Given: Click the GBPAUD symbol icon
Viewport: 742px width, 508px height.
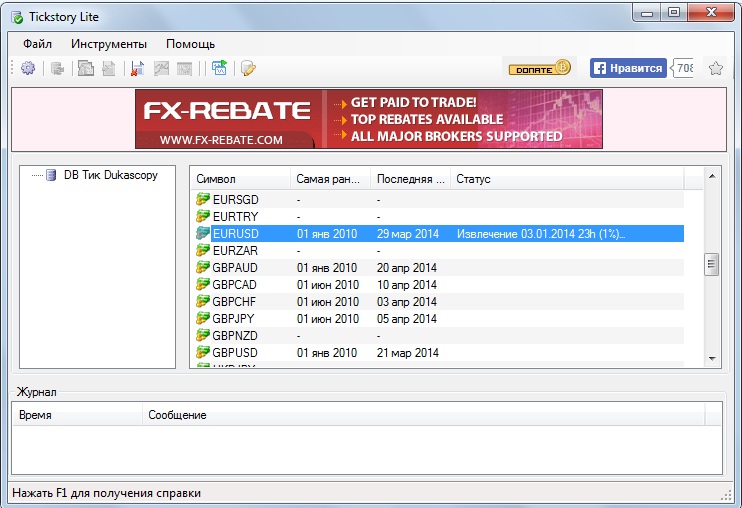Looking at the screenshot, I should tap(203, 267).
